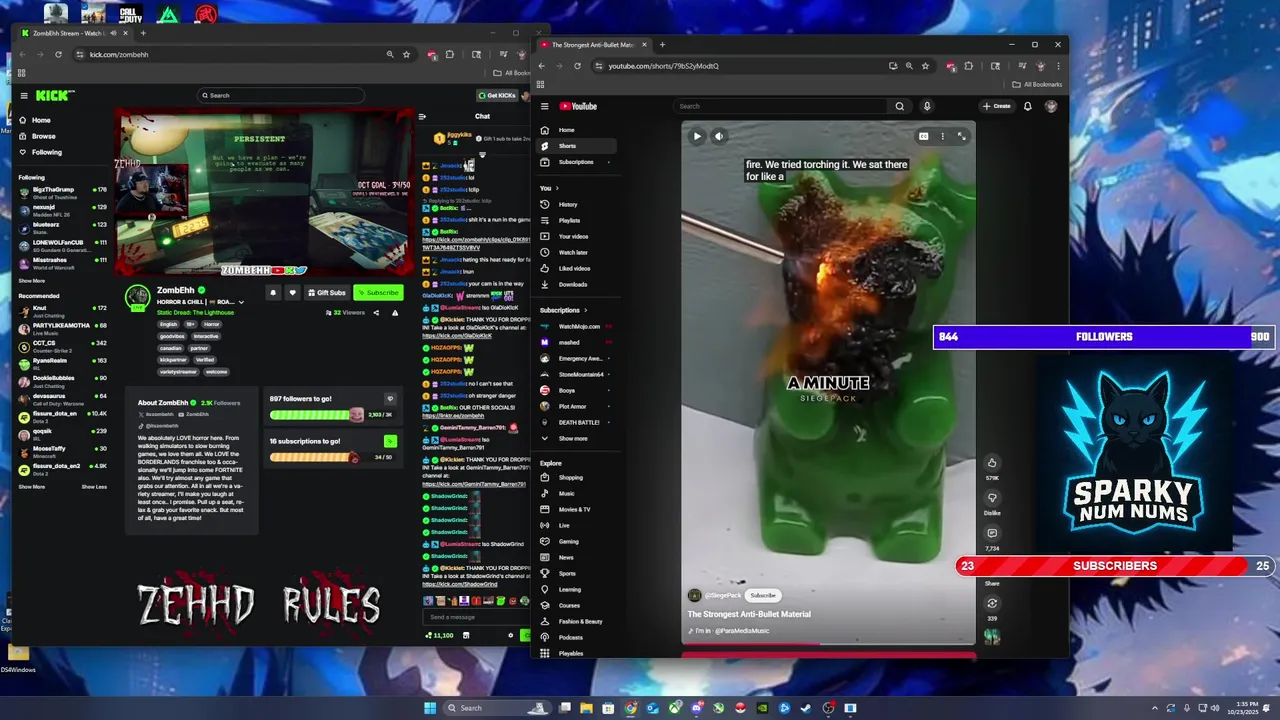Click Show More under Recommended list
This screenshot has width=1280, height=720.
pyautogui.click(x=31, y=487)
